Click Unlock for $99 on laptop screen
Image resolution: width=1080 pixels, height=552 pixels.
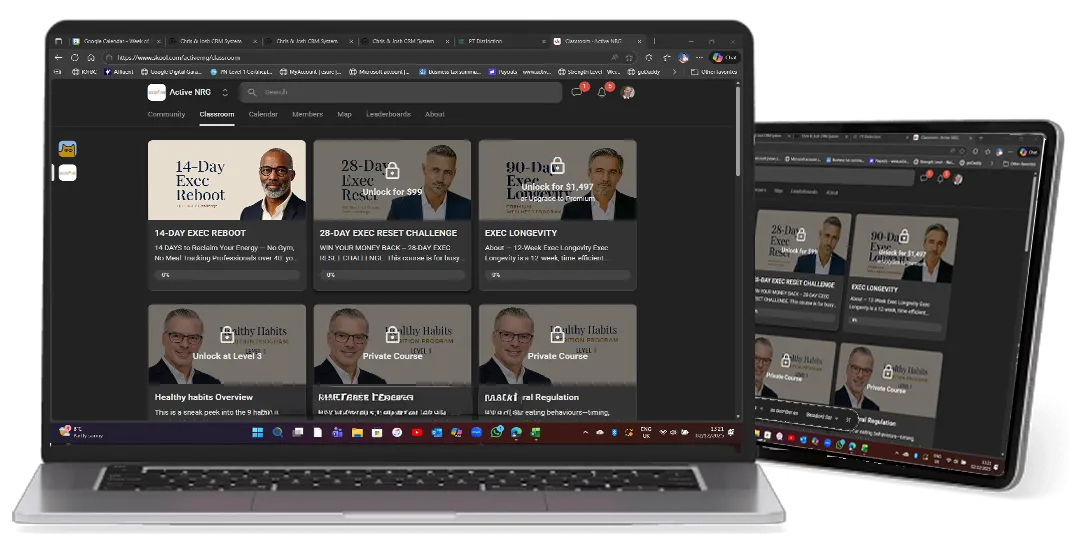[x=393, y=192]
